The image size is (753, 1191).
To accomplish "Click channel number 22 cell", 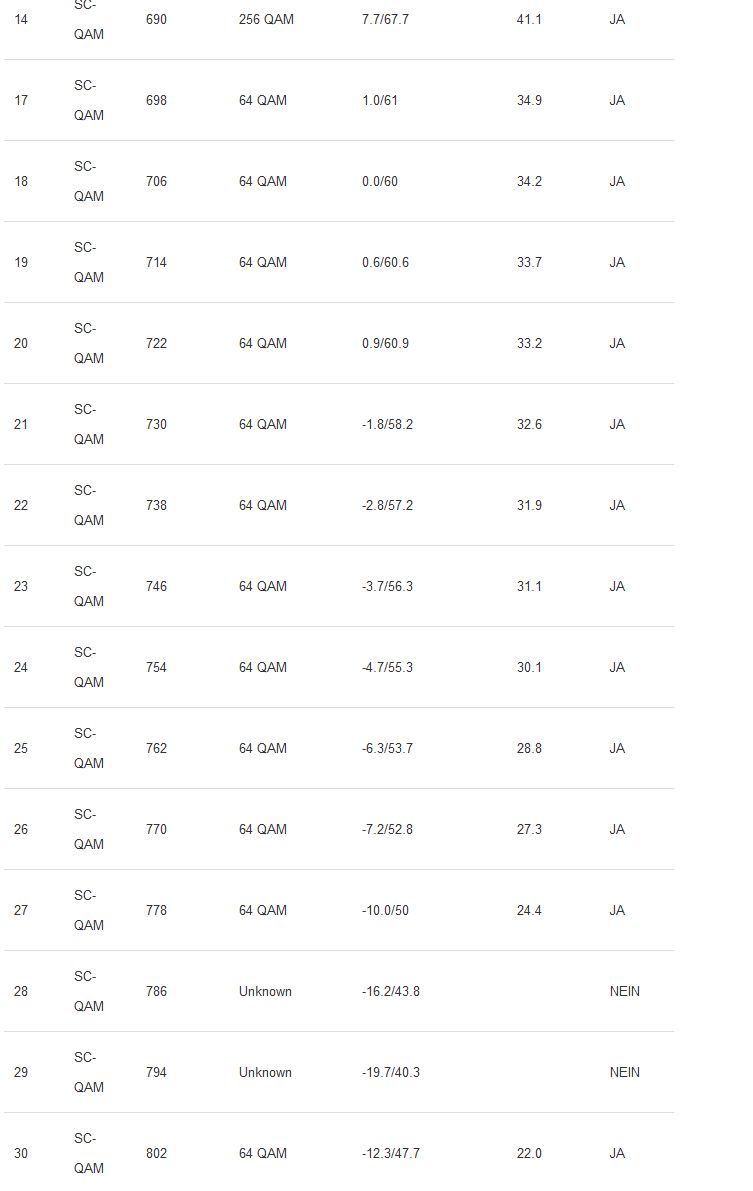I will (x=21, y=505).
